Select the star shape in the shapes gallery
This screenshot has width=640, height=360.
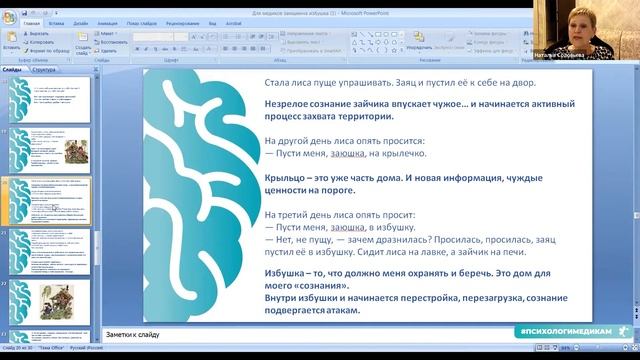coord(394,51)
